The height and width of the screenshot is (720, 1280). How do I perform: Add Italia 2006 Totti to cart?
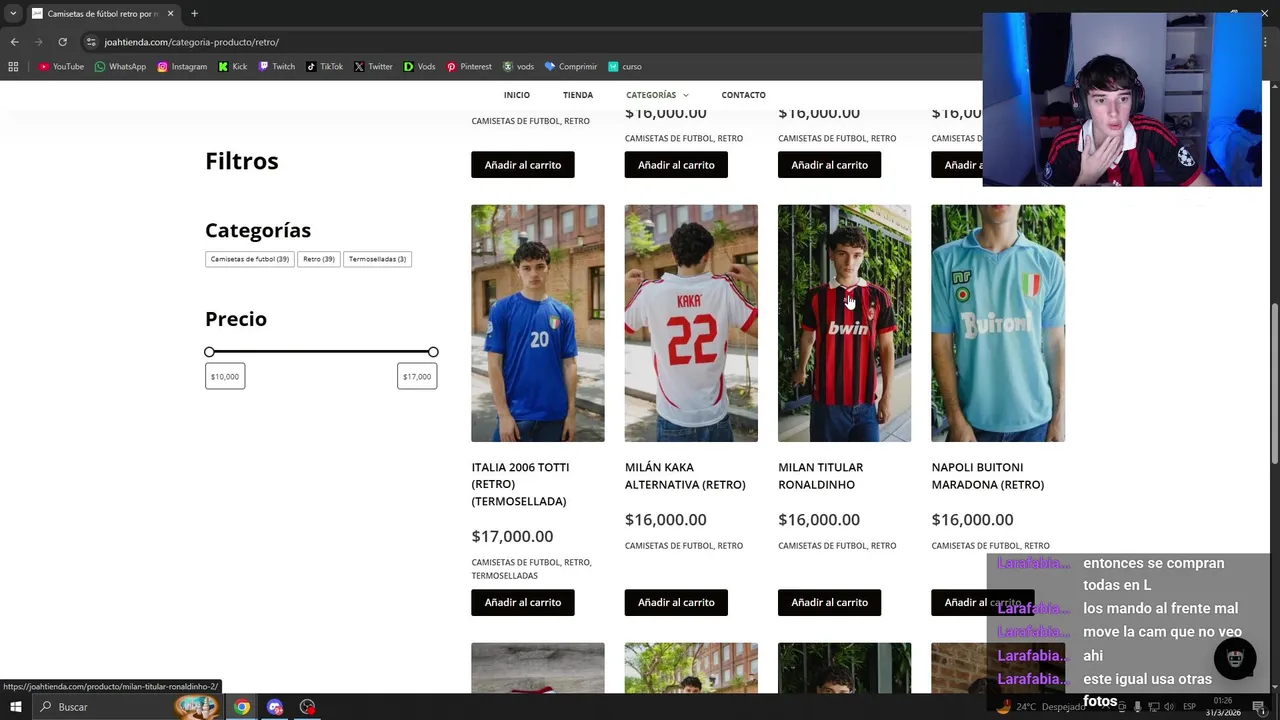point(523,602)
